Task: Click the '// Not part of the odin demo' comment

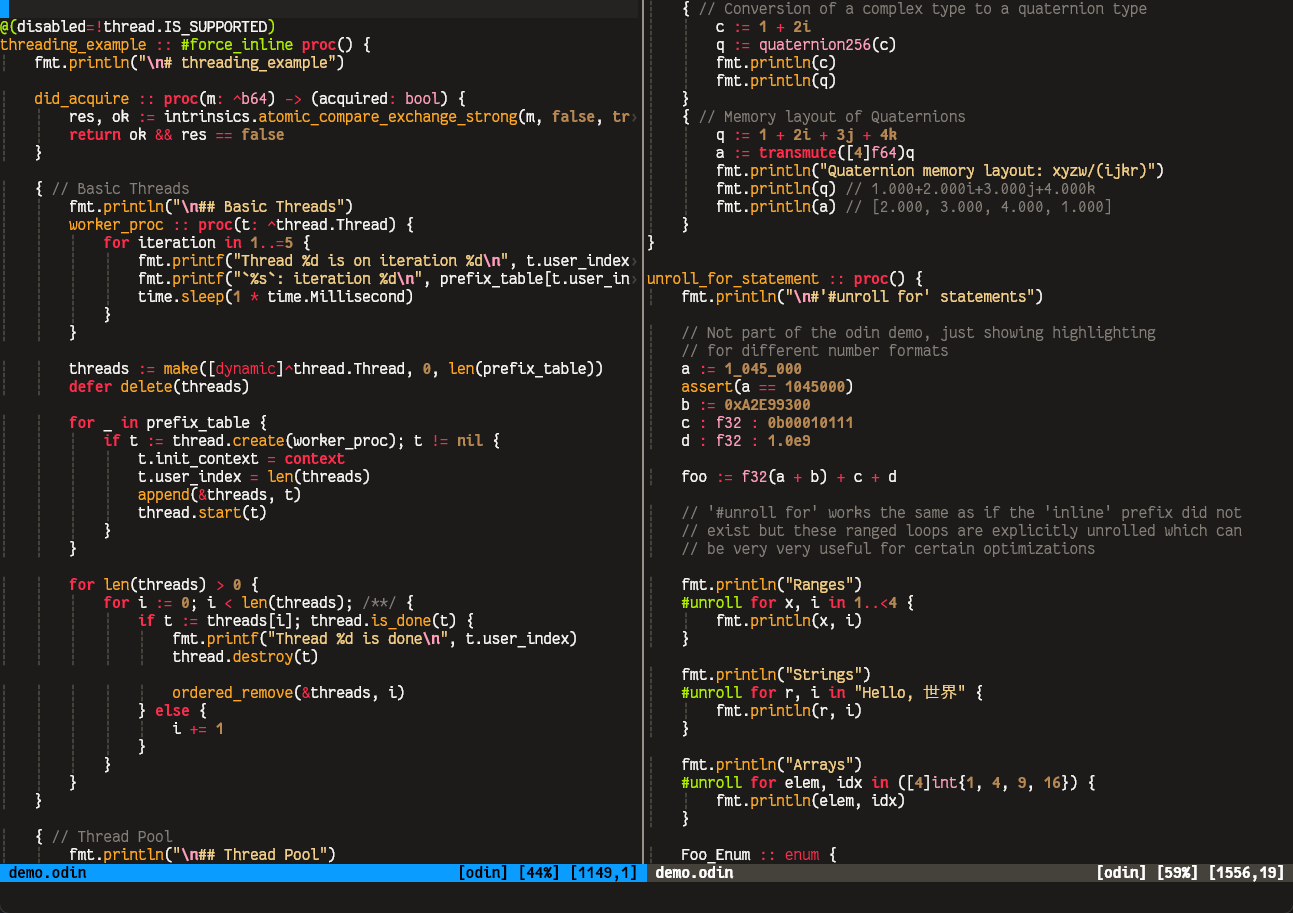Action: [x=918, y=333]
